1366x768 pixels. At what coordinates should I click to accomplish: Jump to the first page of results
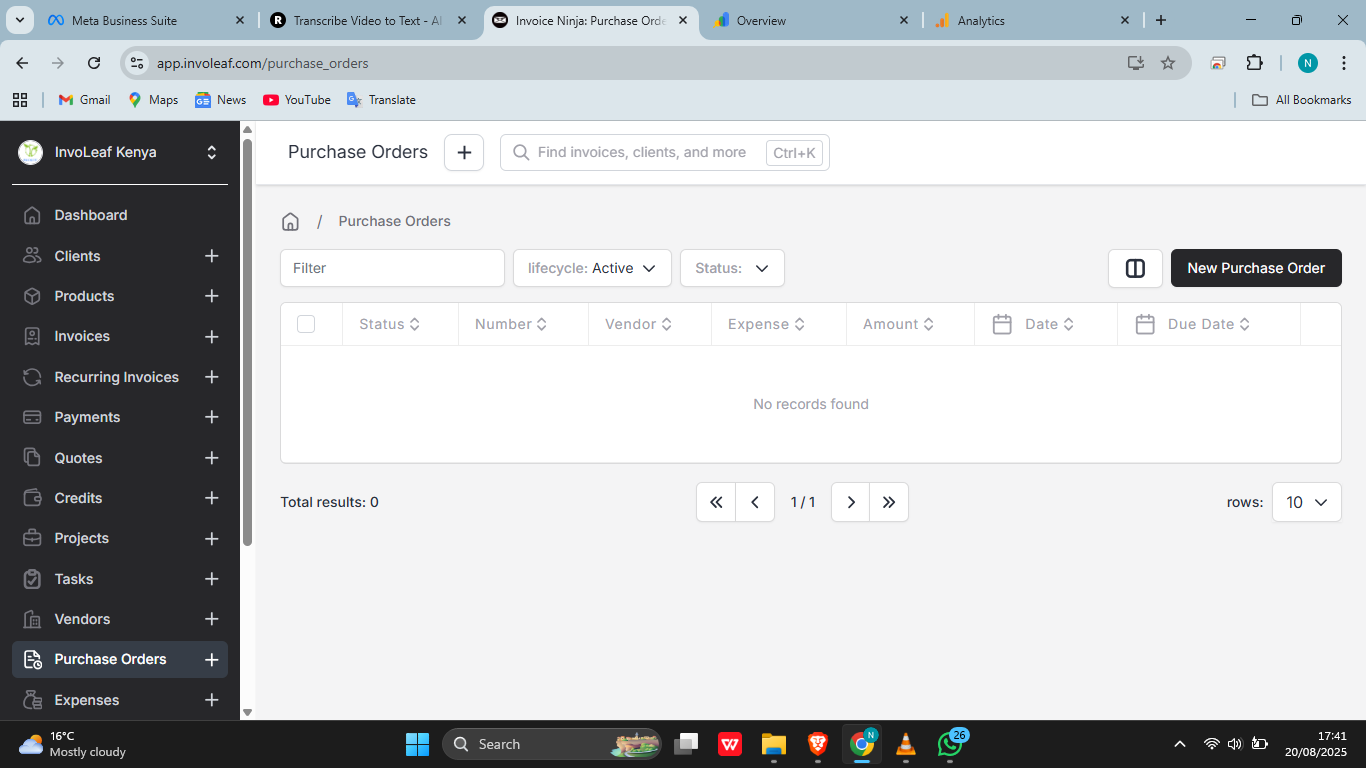tap(716, 502)
